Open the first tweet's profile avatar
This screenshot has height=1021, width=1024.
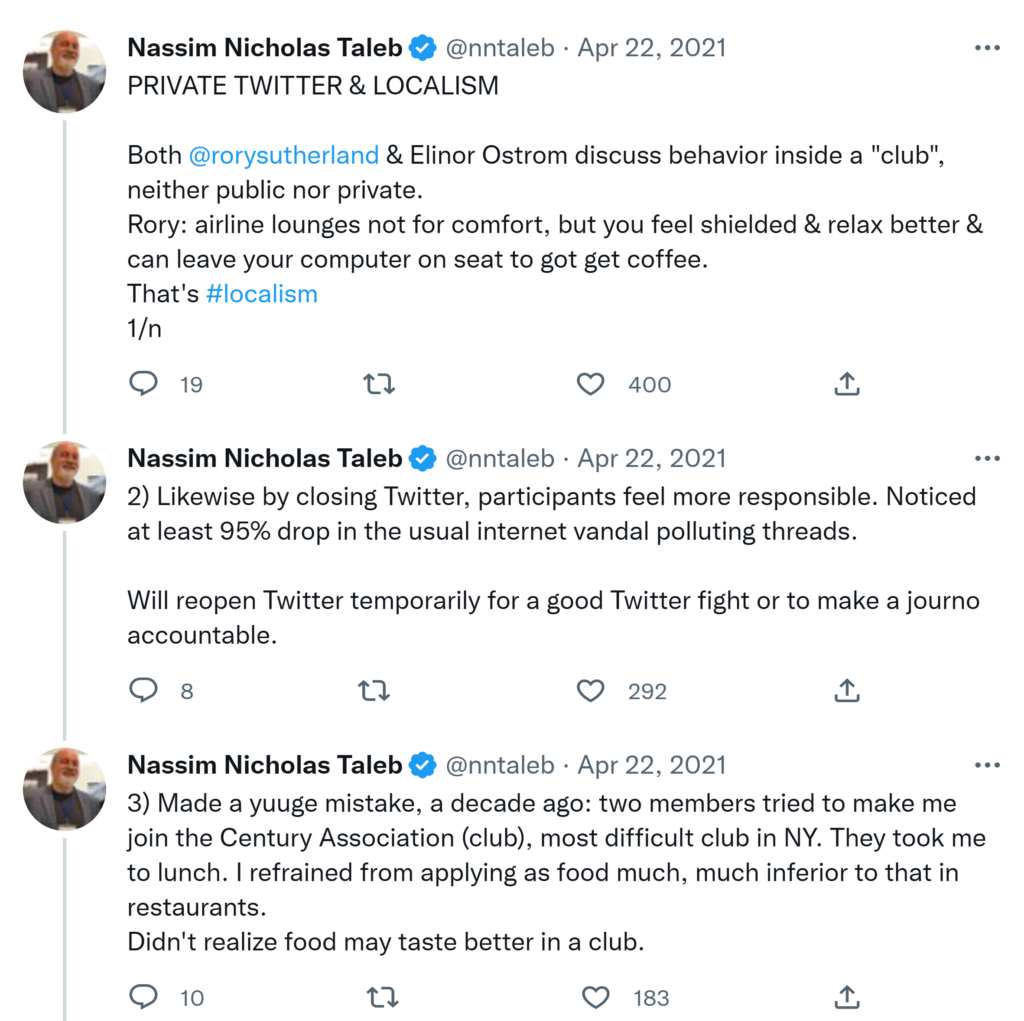(x=65, y=72)
